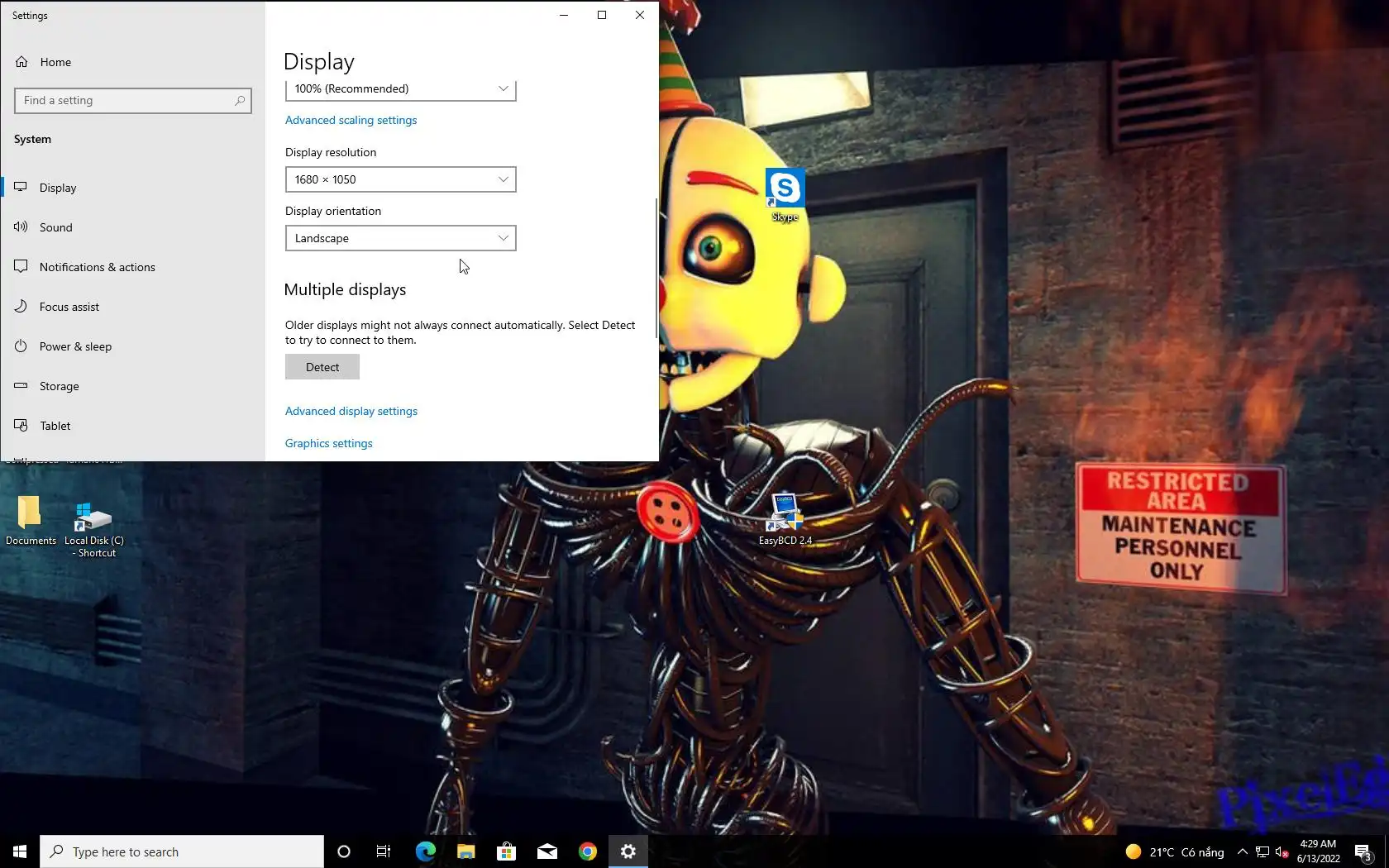
Task: Close the Settings window
Action: click(640, 15)
